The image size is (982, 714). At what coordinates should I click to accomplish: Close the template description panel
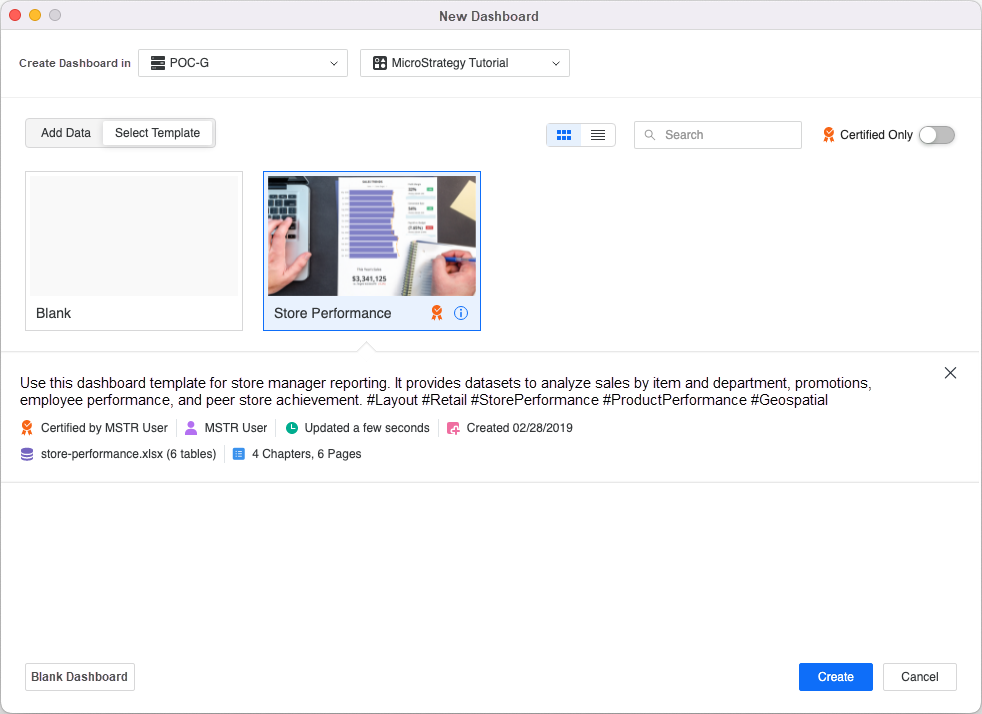[950, 373]
